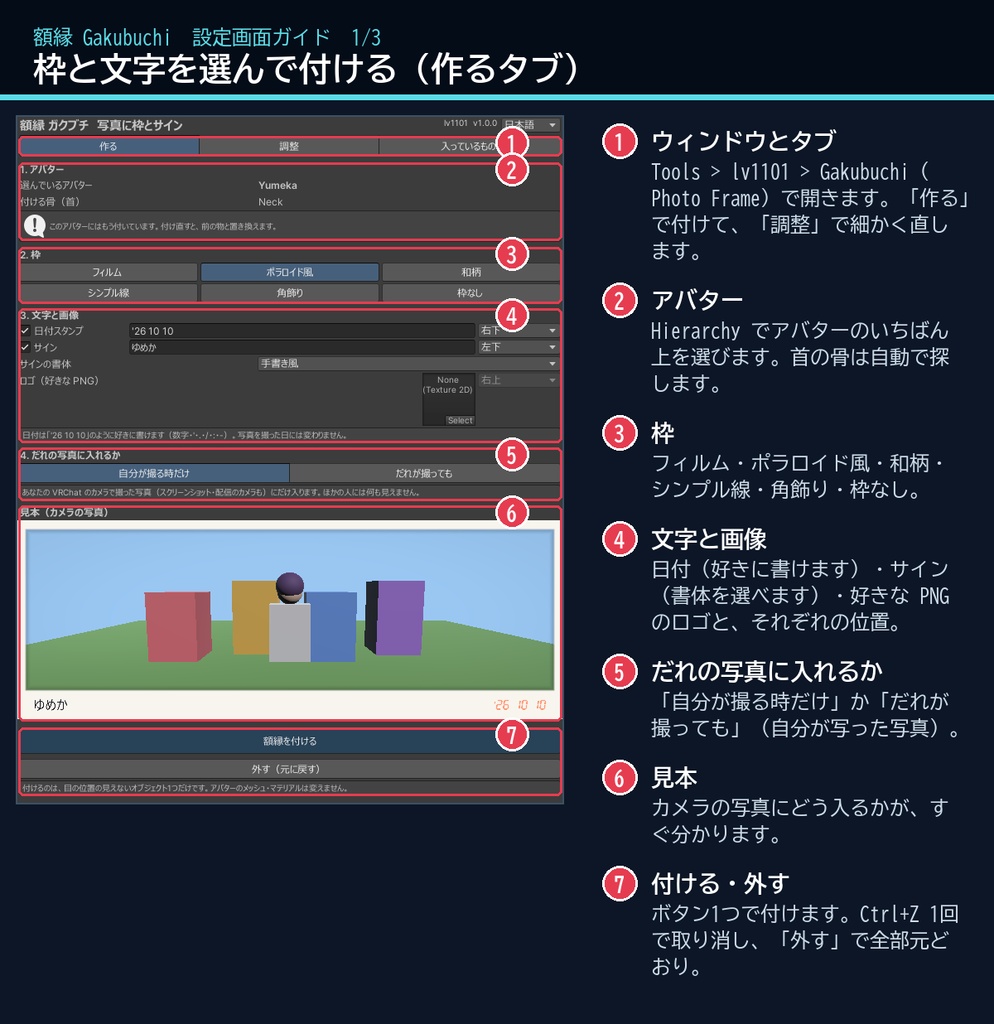Image resolution: width=994 pixels, height=1024 pixels.
Task: Click the orange date stamp in the preview
Action: pyautogui.click(x=520, y=705)
